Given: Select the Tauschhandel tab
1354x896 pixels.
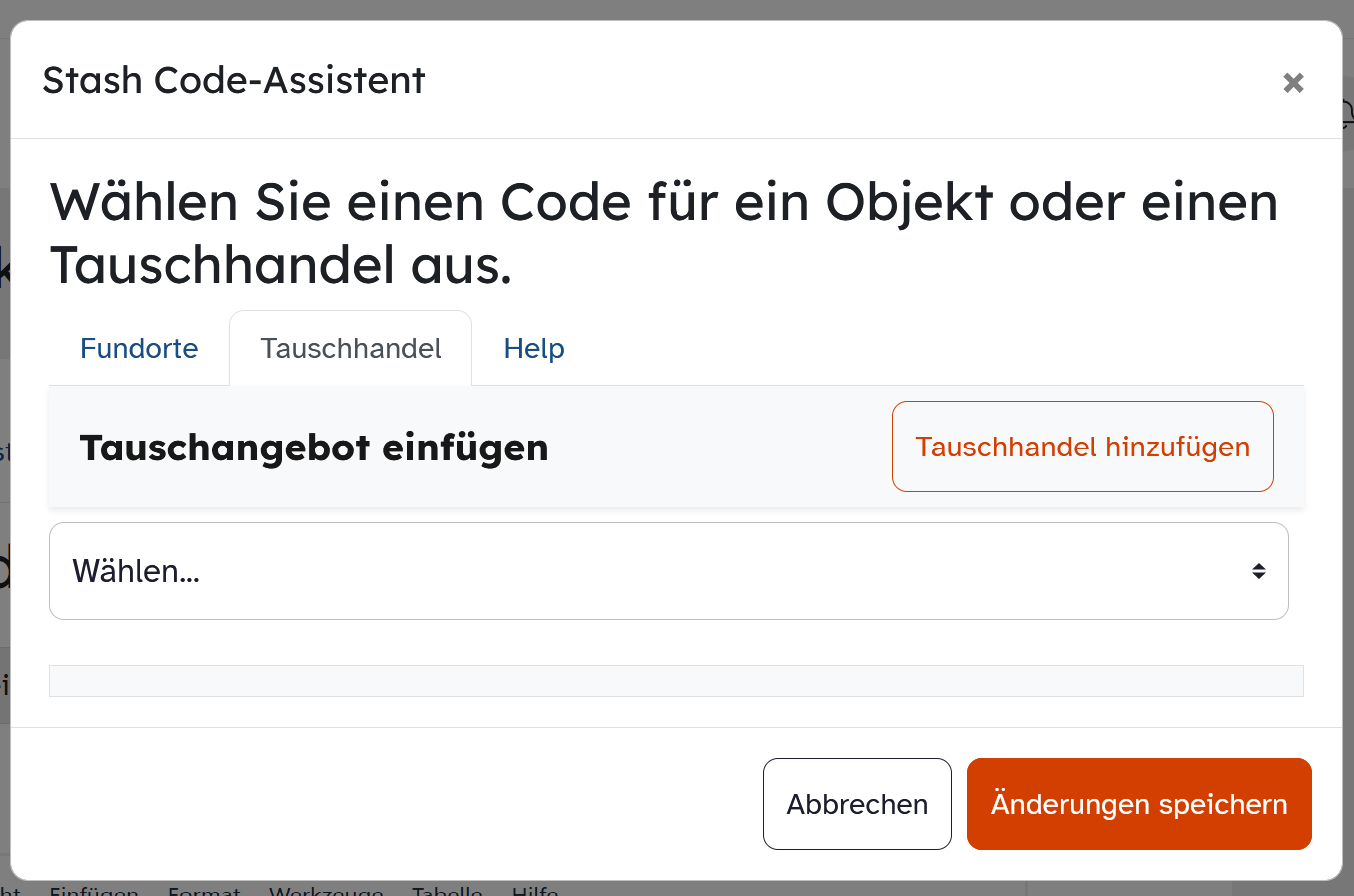Looking at the screenshot, I should tap(350, 348).
